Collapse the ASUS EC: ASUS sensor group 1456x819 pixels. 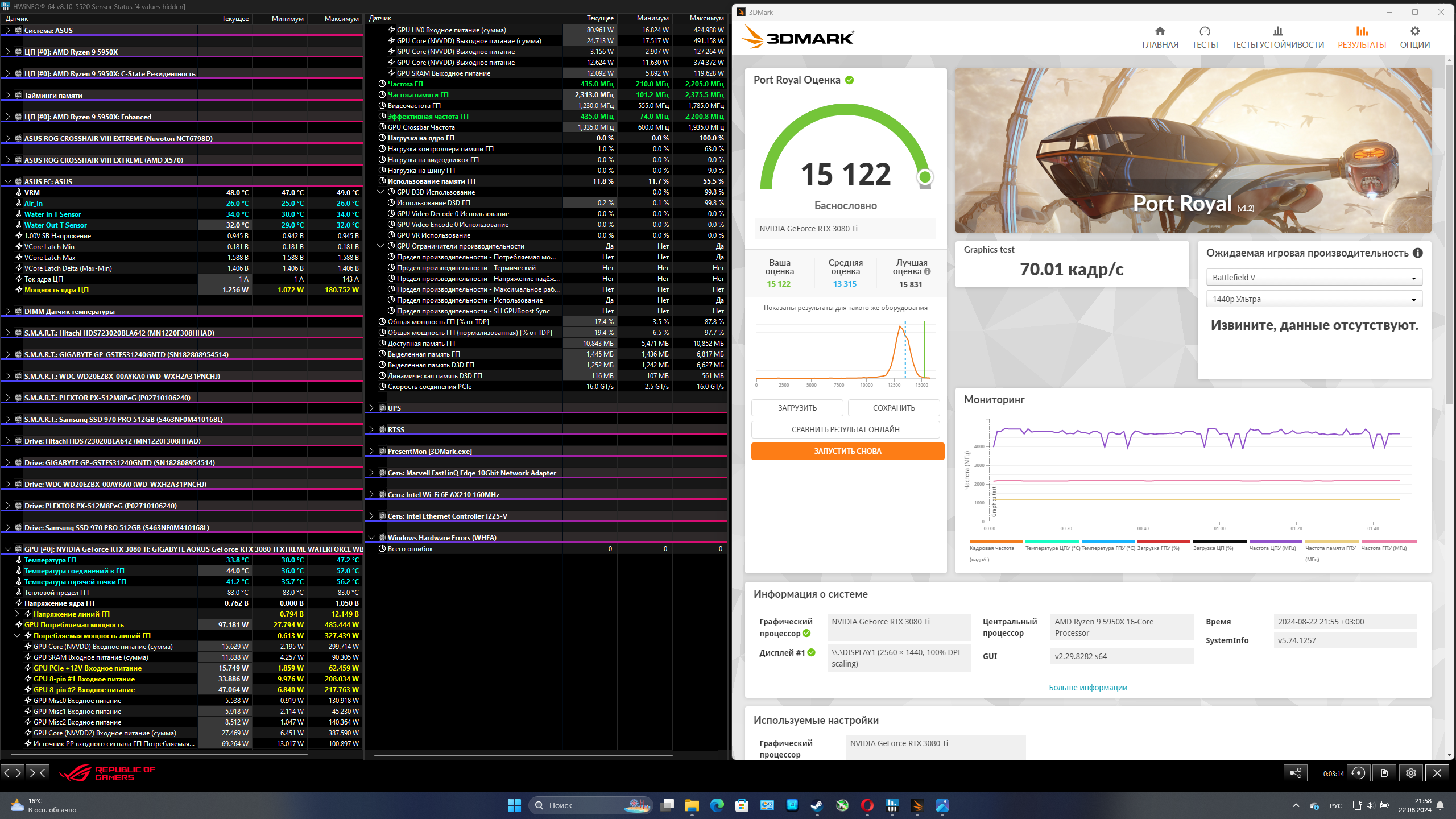8,182
